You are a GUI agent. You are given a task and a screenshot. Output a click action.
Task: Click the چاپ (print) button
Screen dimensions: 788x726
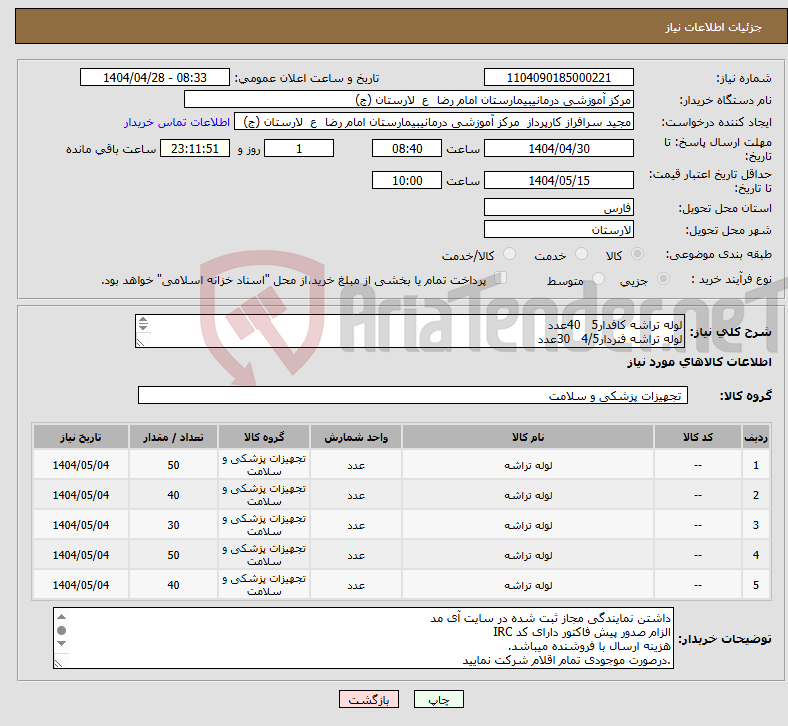pyautogui.click(x=438, y=699)
